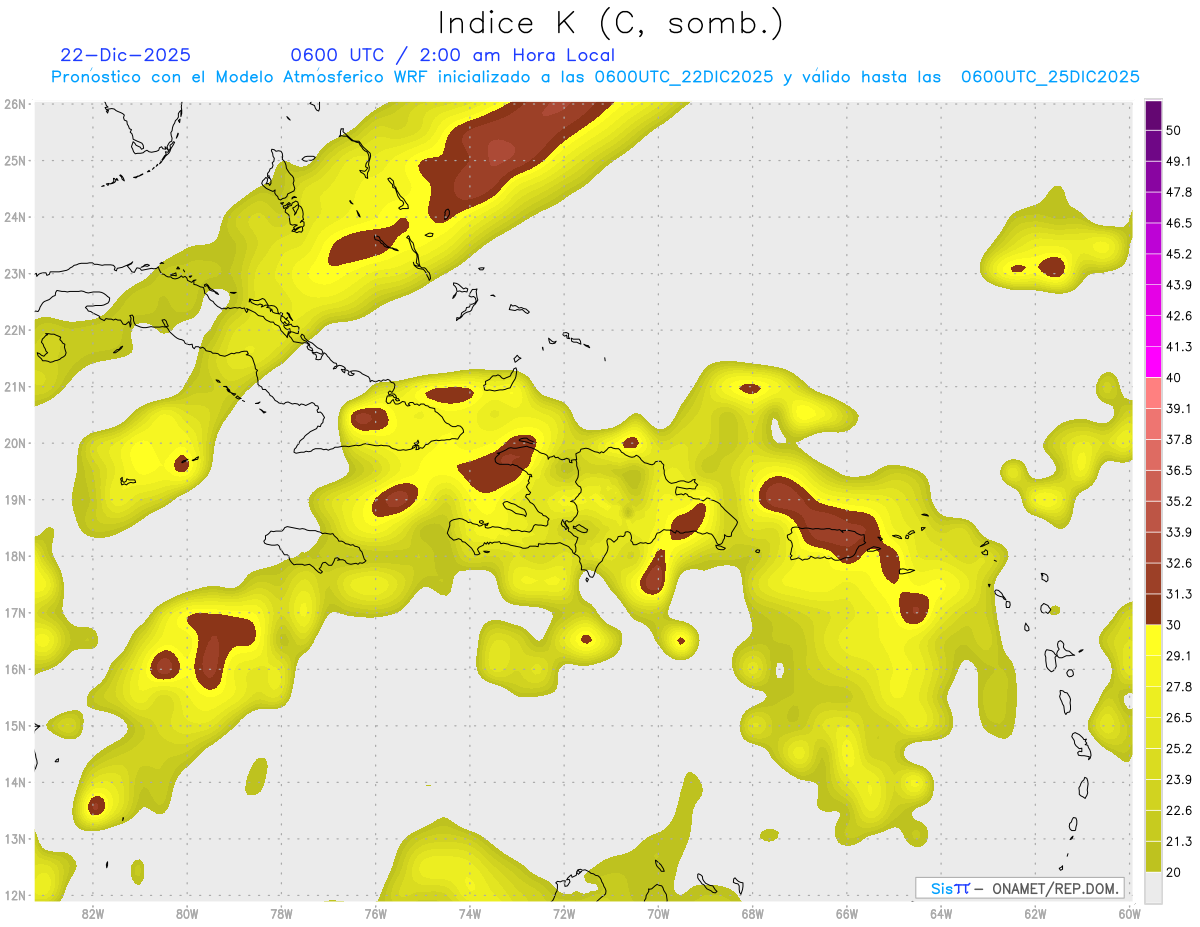The width and height of the screenshot is (1200, 927).
Task: Click the '29.1' color scale value
Action: point(1179,656)
